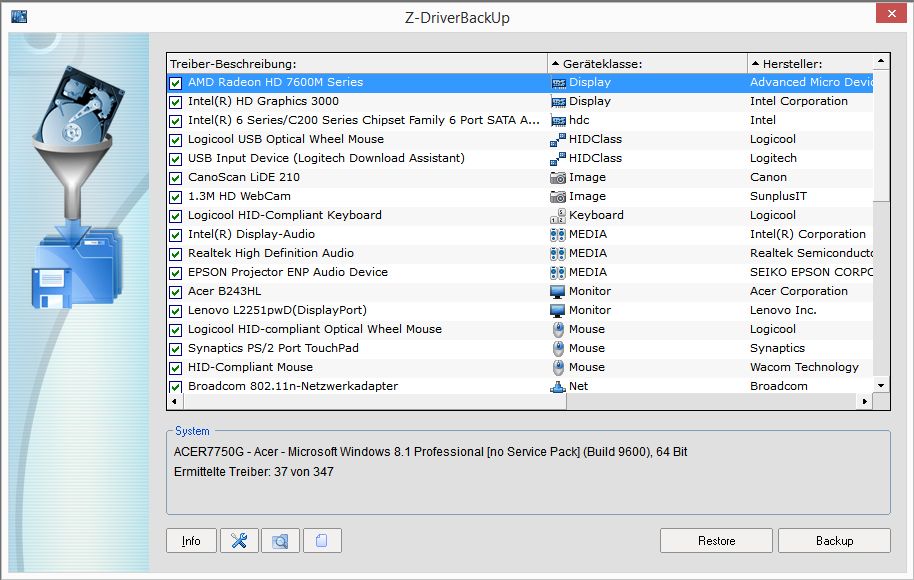Click the Keyboard class icon

coord(558,216)
